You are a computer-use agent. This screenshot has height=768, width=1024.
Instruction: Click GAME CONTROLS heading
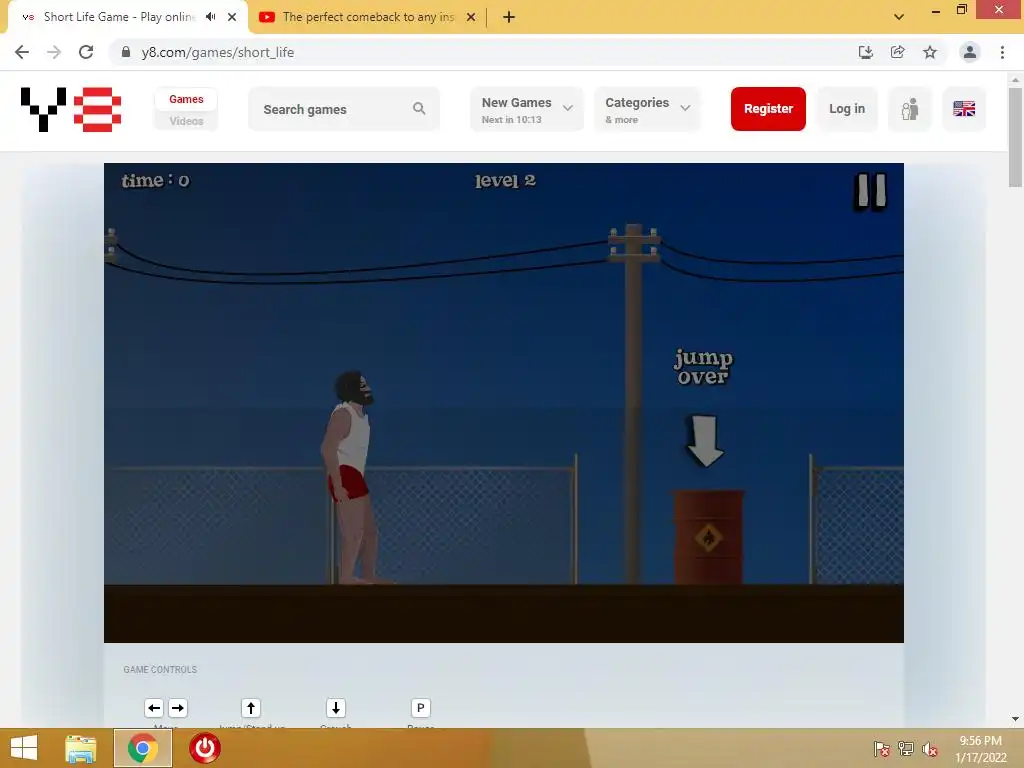click(160, 669)
